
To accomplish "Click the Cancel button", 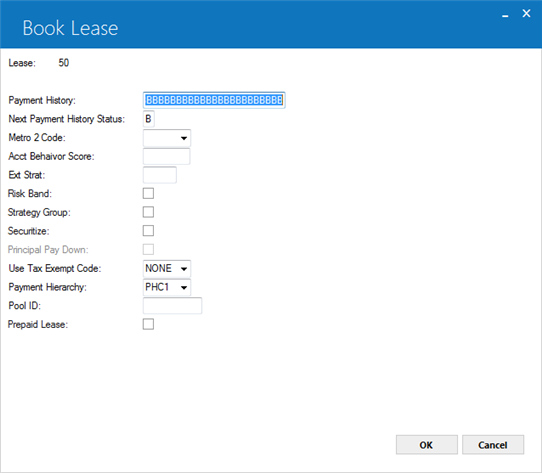I will click(493, 445).
